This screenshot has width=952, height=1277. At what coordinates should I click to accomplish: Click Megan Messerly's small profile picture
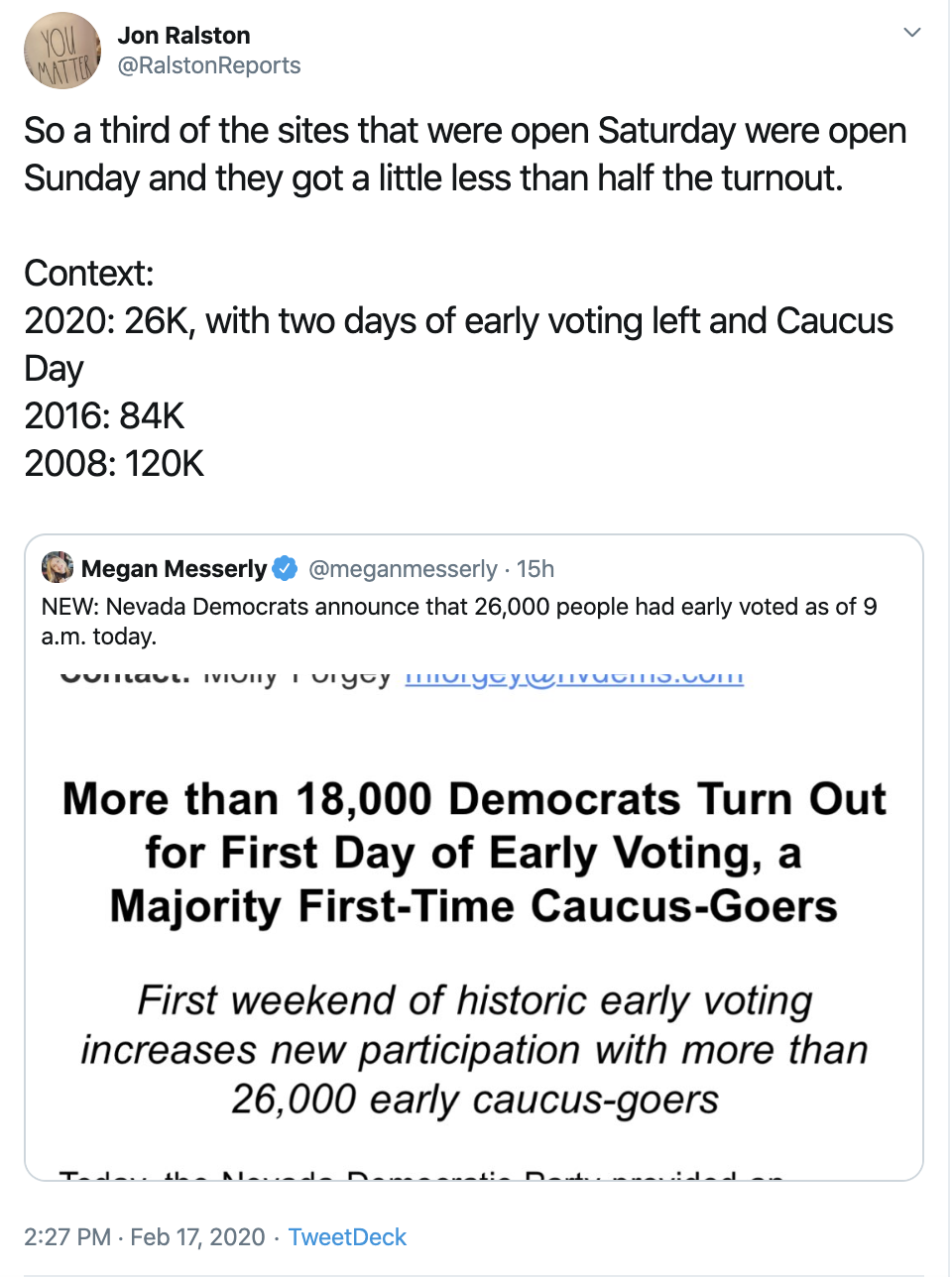(x=58, y=568)
